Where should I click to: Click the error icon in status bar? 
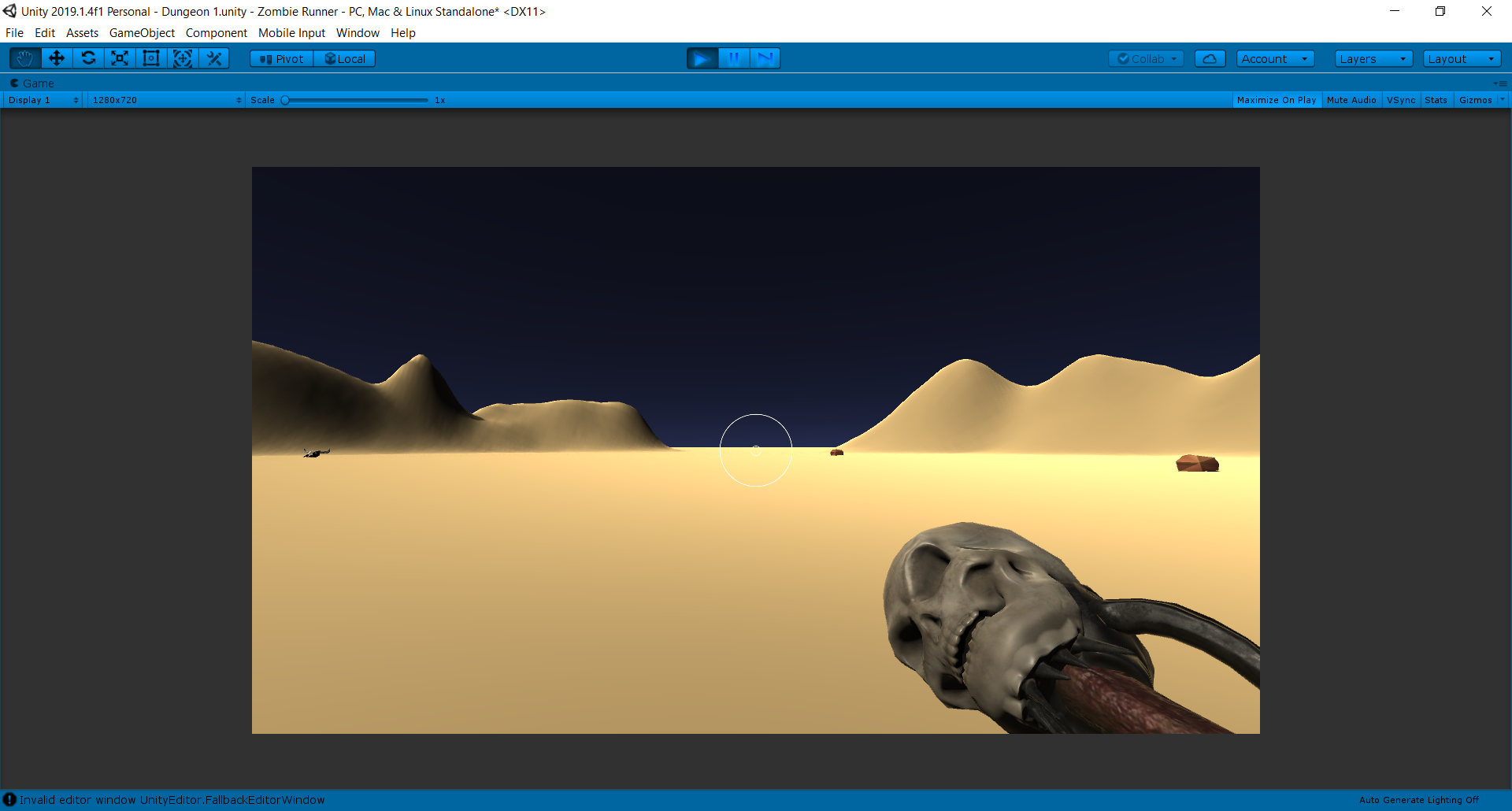9,799
